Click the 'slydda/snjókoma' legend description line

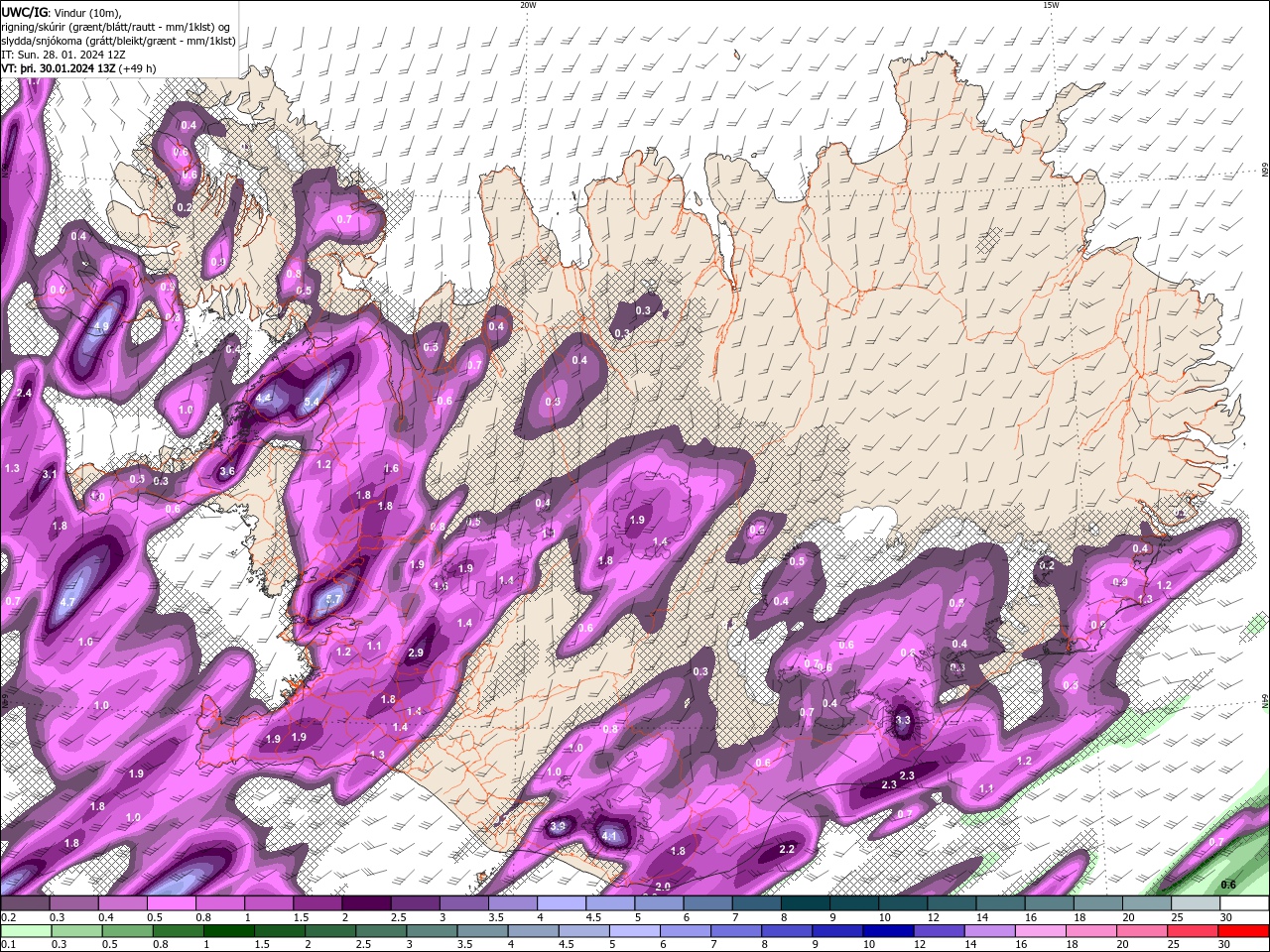click(118, 41)
